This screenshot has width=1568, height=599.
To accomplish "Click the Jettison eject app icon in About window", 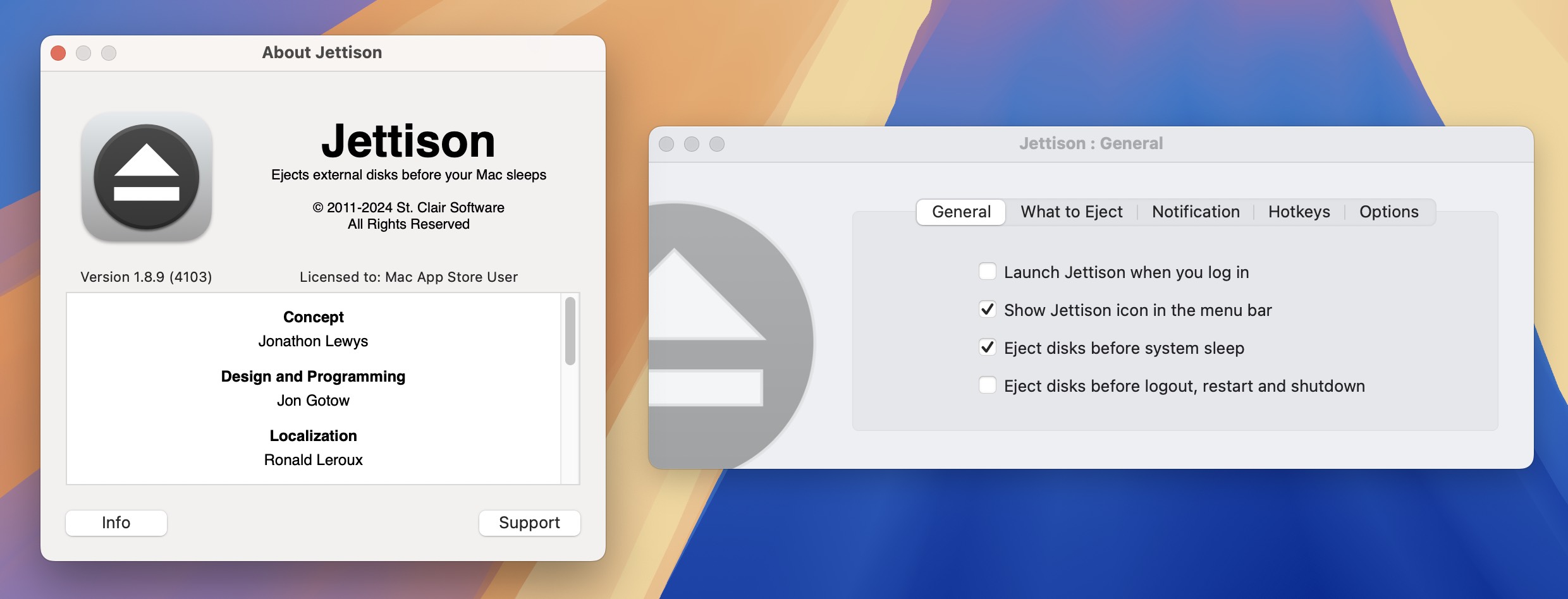I will (147, 177).
